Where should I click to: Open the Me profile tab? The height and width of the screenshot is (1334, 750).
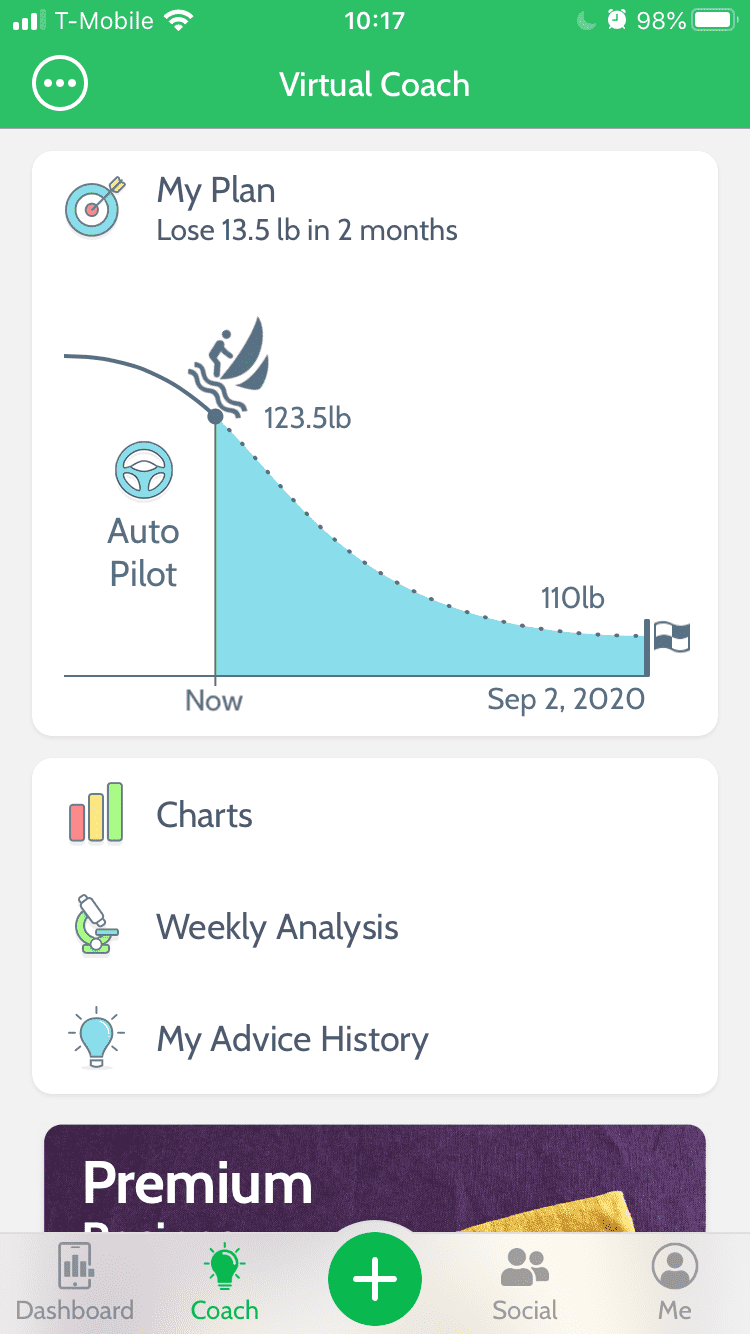pyautogui.click(x=675, y=1282)
